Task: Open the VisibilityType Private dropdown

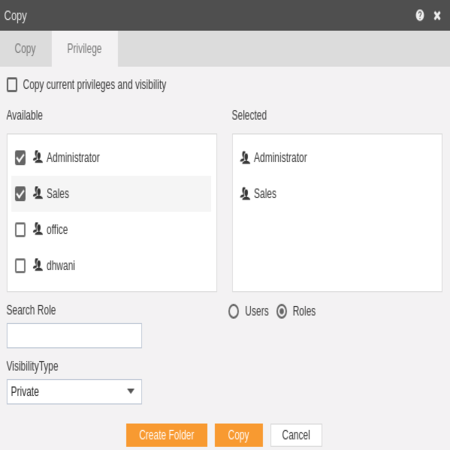Action: pos(74,392)
